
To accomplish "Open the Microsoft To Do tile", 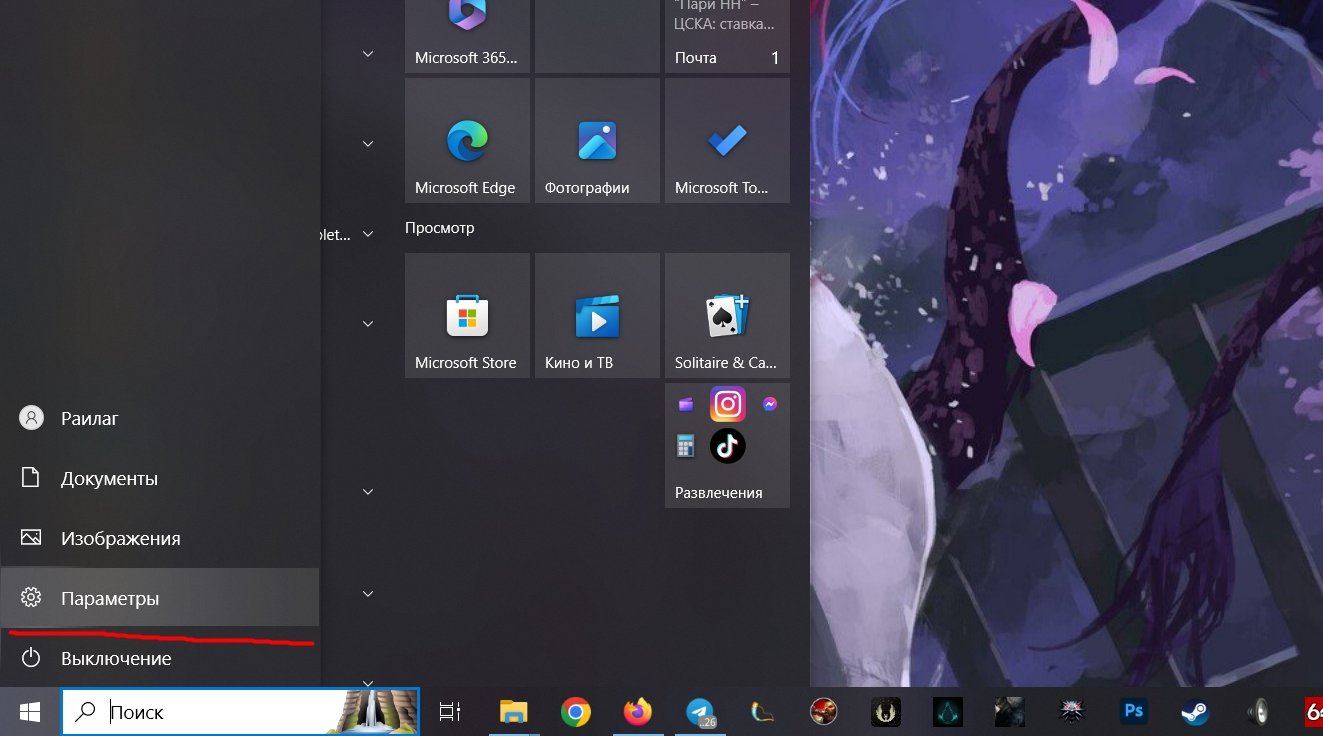I will (727, 141).
